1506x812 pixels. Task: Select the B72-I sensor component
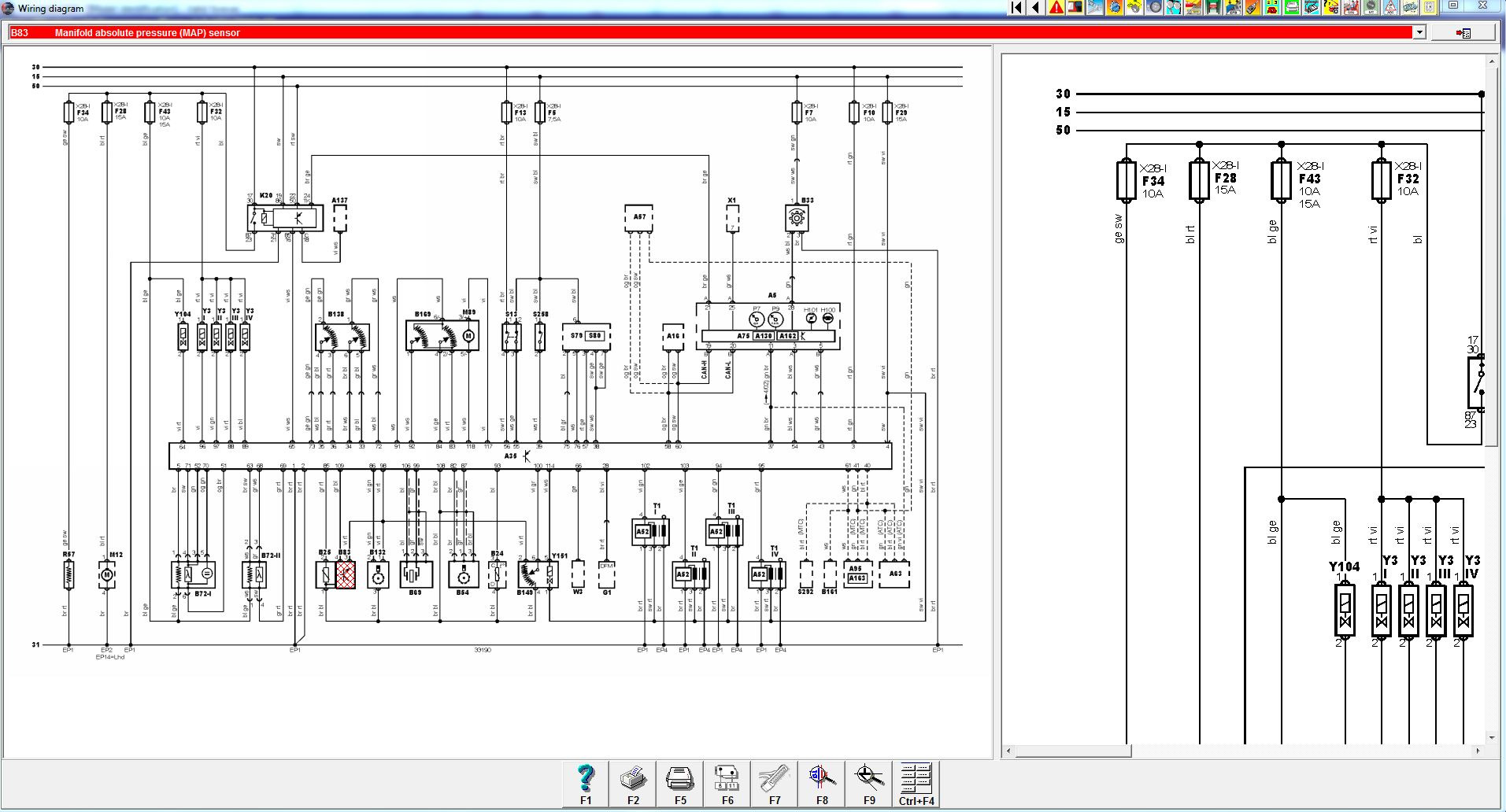pyautogui.click(x=194, y=575)
